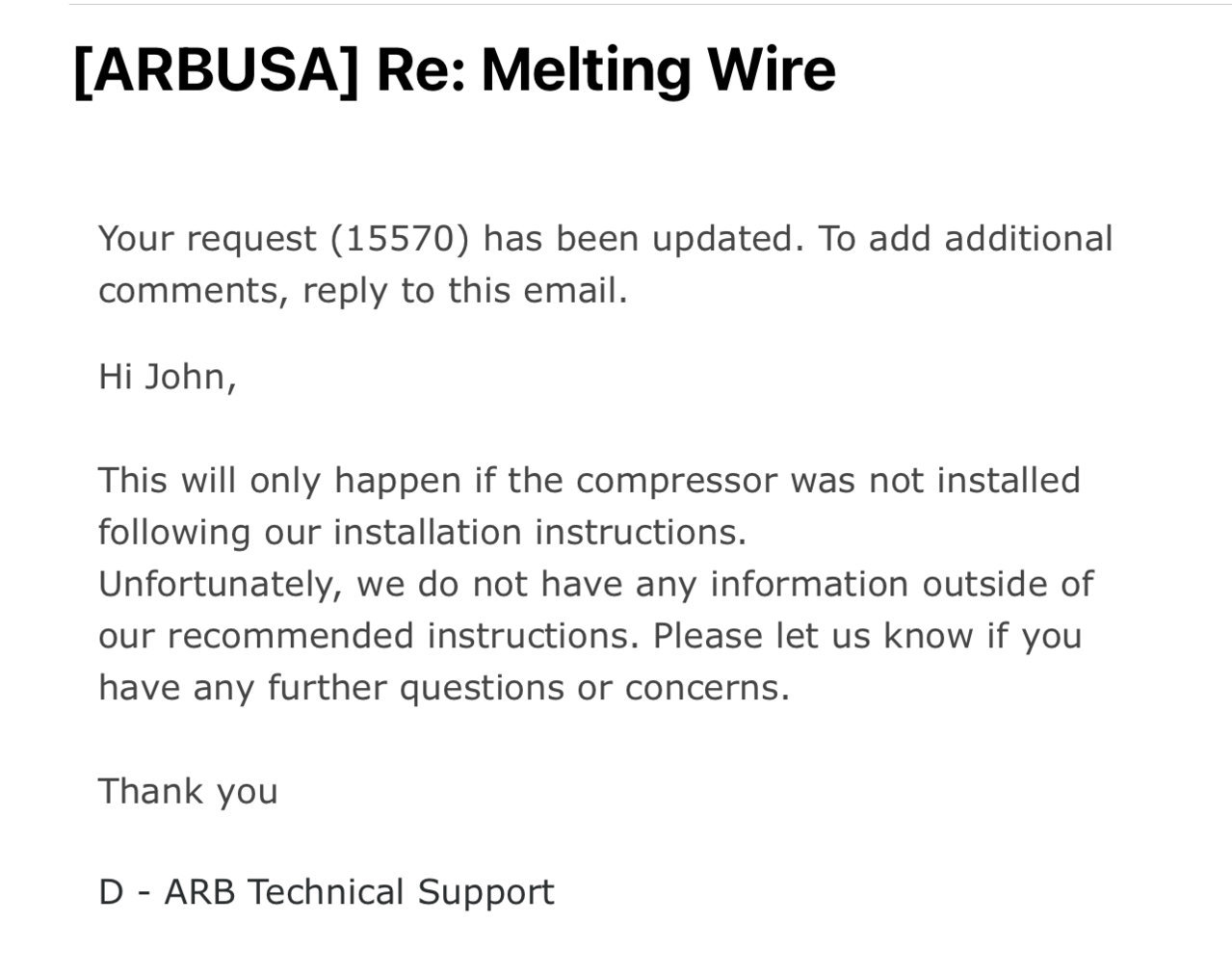1232x975 pixels.
Task: Click the 'ARB Technical Support' signature
Action: coord(359,892)
